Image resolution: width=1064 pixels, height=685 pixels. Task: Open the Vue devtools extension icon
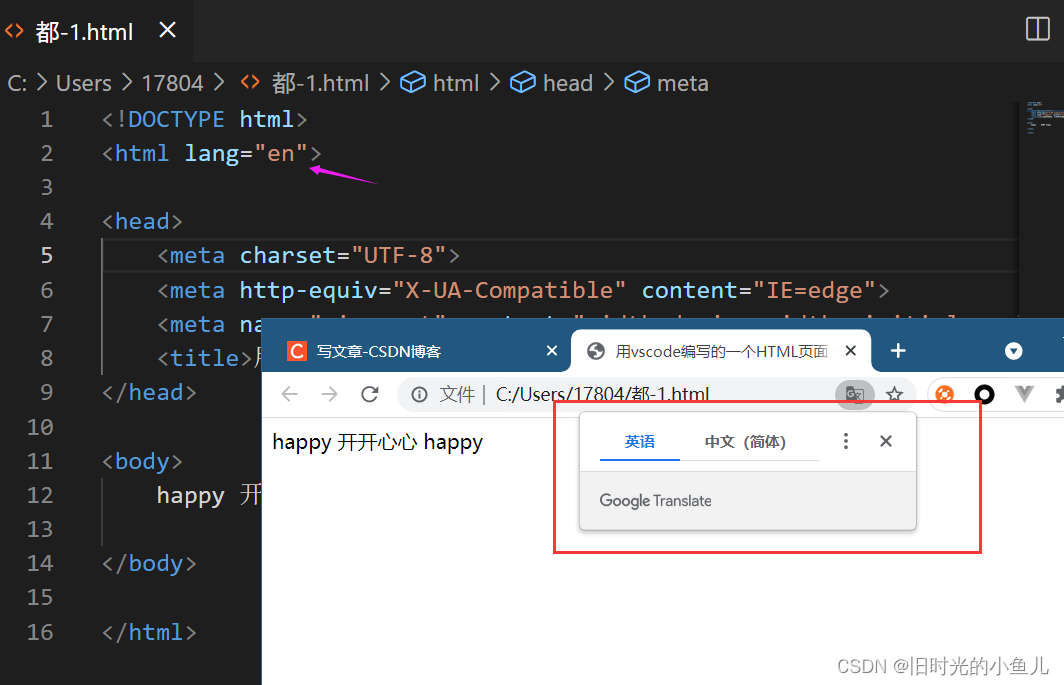point(1024,394)
